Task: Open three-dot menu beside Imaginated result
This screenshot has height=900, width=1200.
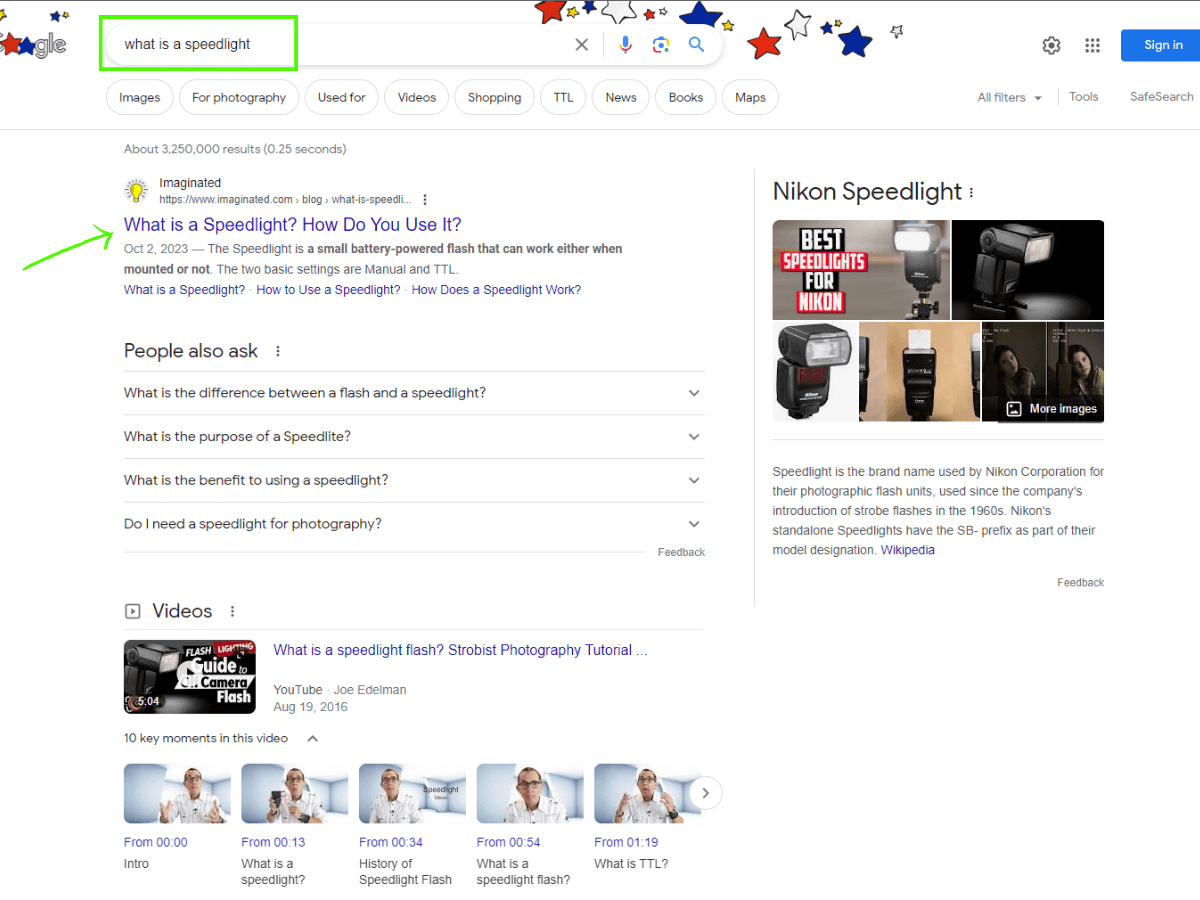Action: point(425,200)
